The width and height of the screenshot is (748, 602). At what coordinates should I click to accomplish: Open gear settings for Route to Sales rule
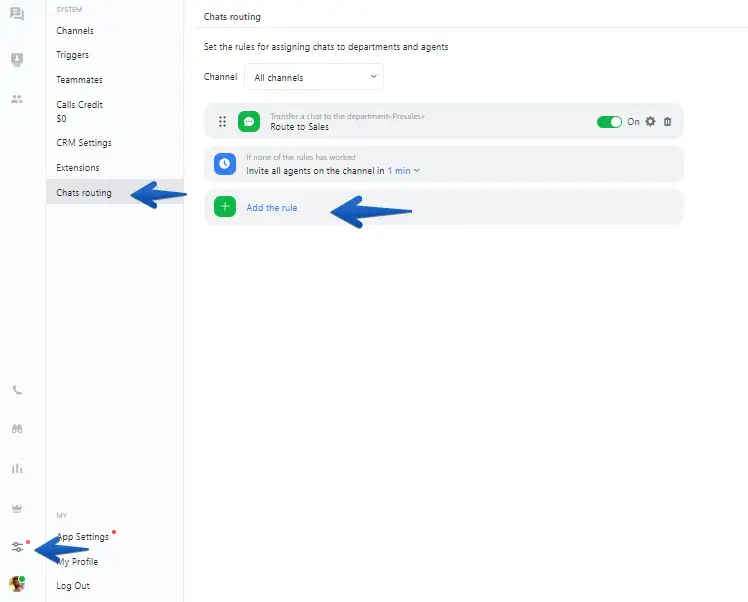click(x=650, y=122)
